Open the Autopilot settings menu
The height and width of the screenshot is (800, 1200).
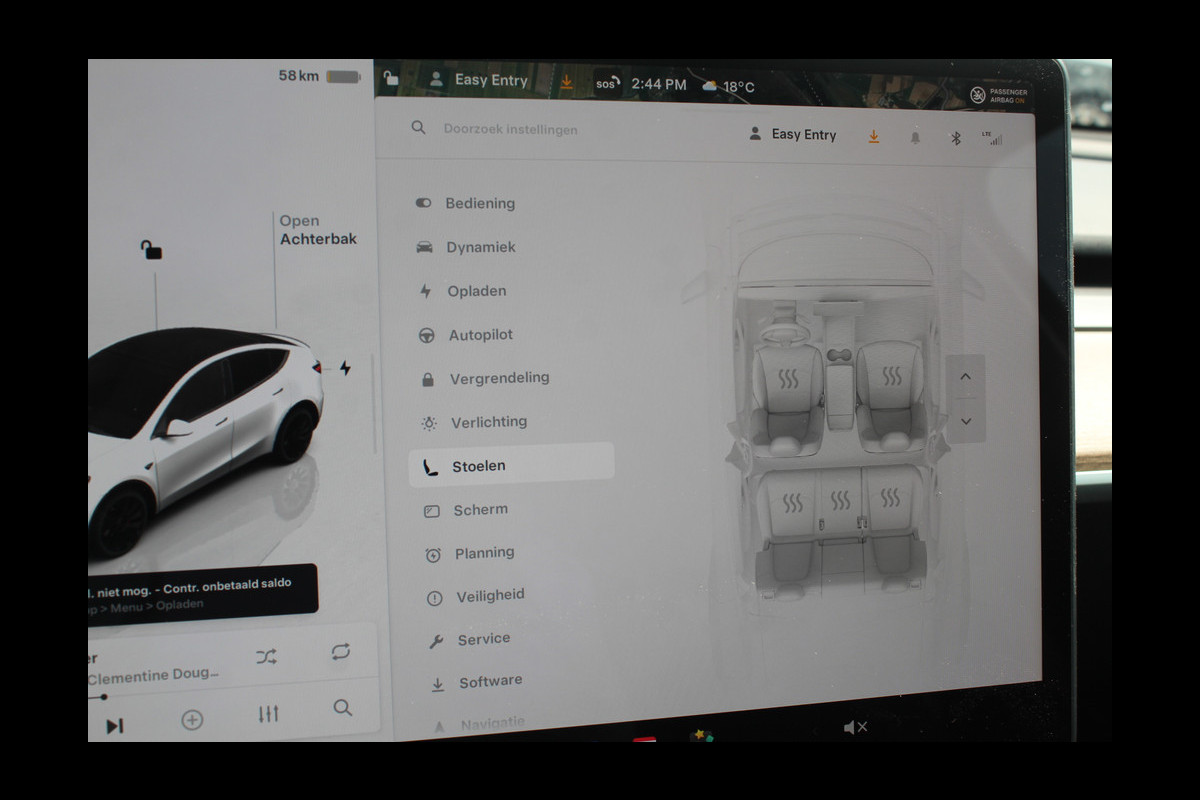(480, 335)
